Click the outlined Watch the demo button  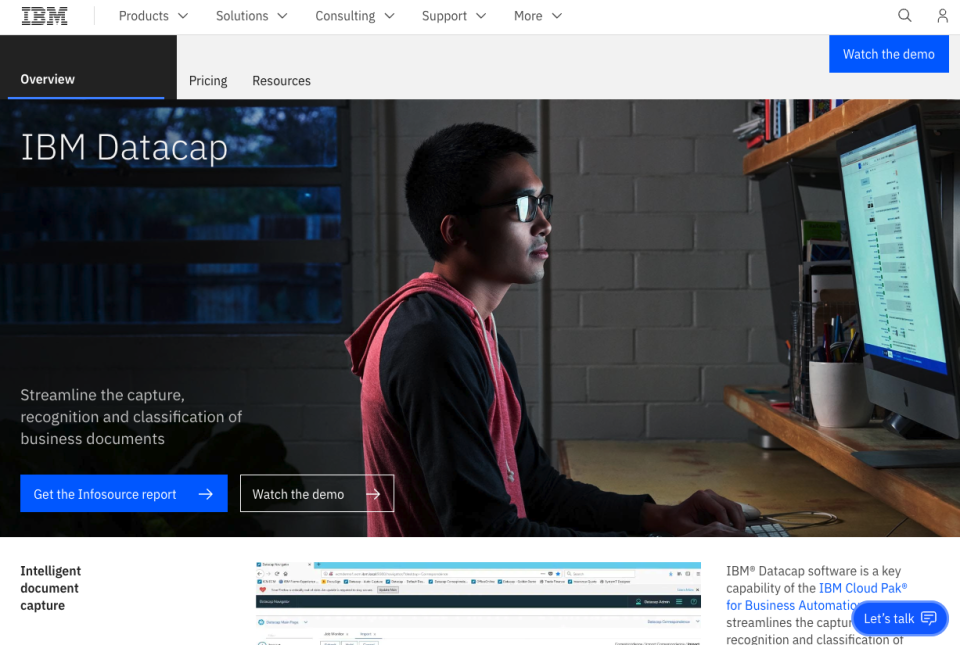pyautogui.click(x=317, y=493)
